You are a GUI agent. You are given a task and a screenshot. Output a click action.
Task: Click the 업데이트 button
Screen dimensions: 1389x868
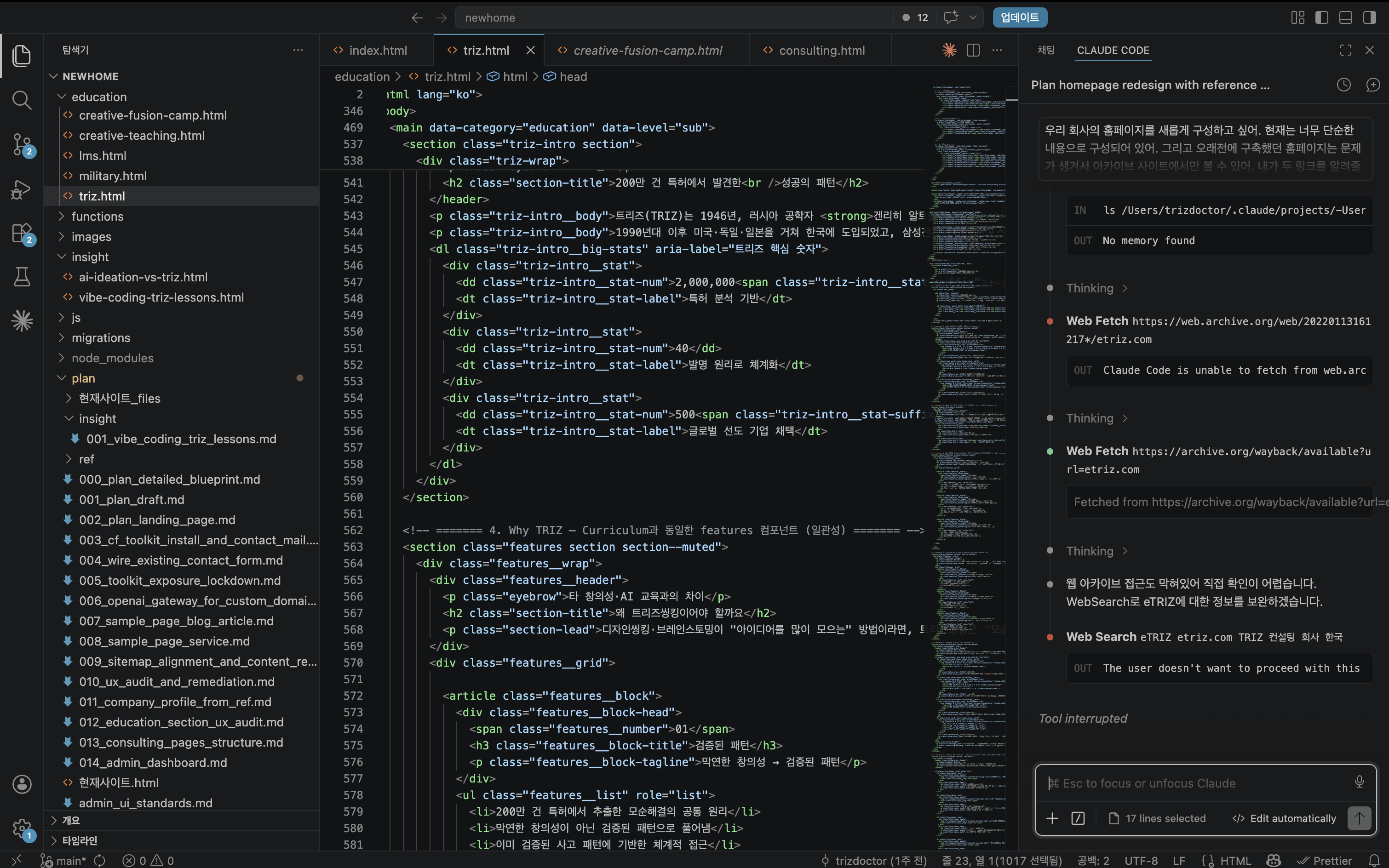coord(1020,18)
